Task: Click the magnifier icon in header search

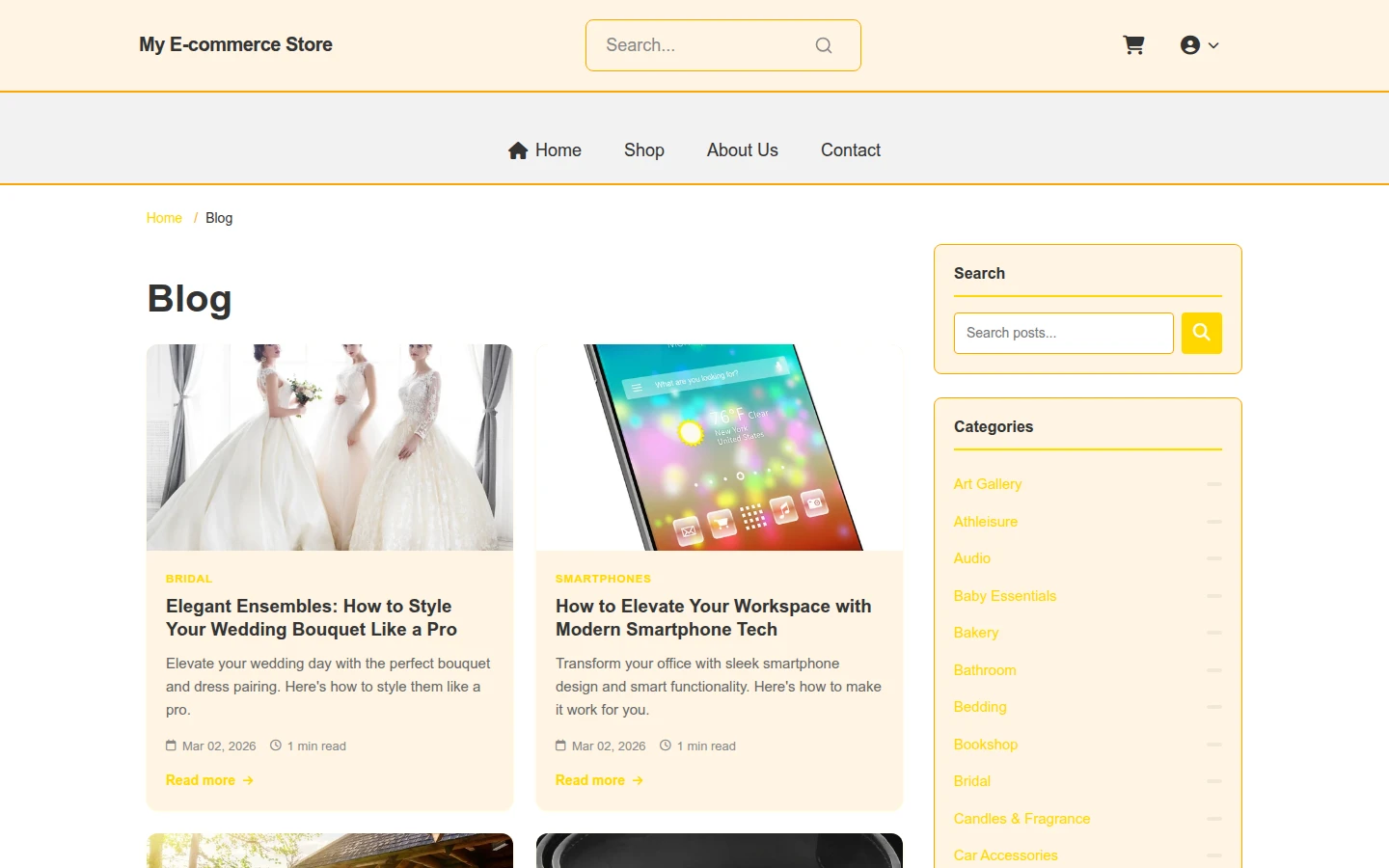Action: point(824,45)
